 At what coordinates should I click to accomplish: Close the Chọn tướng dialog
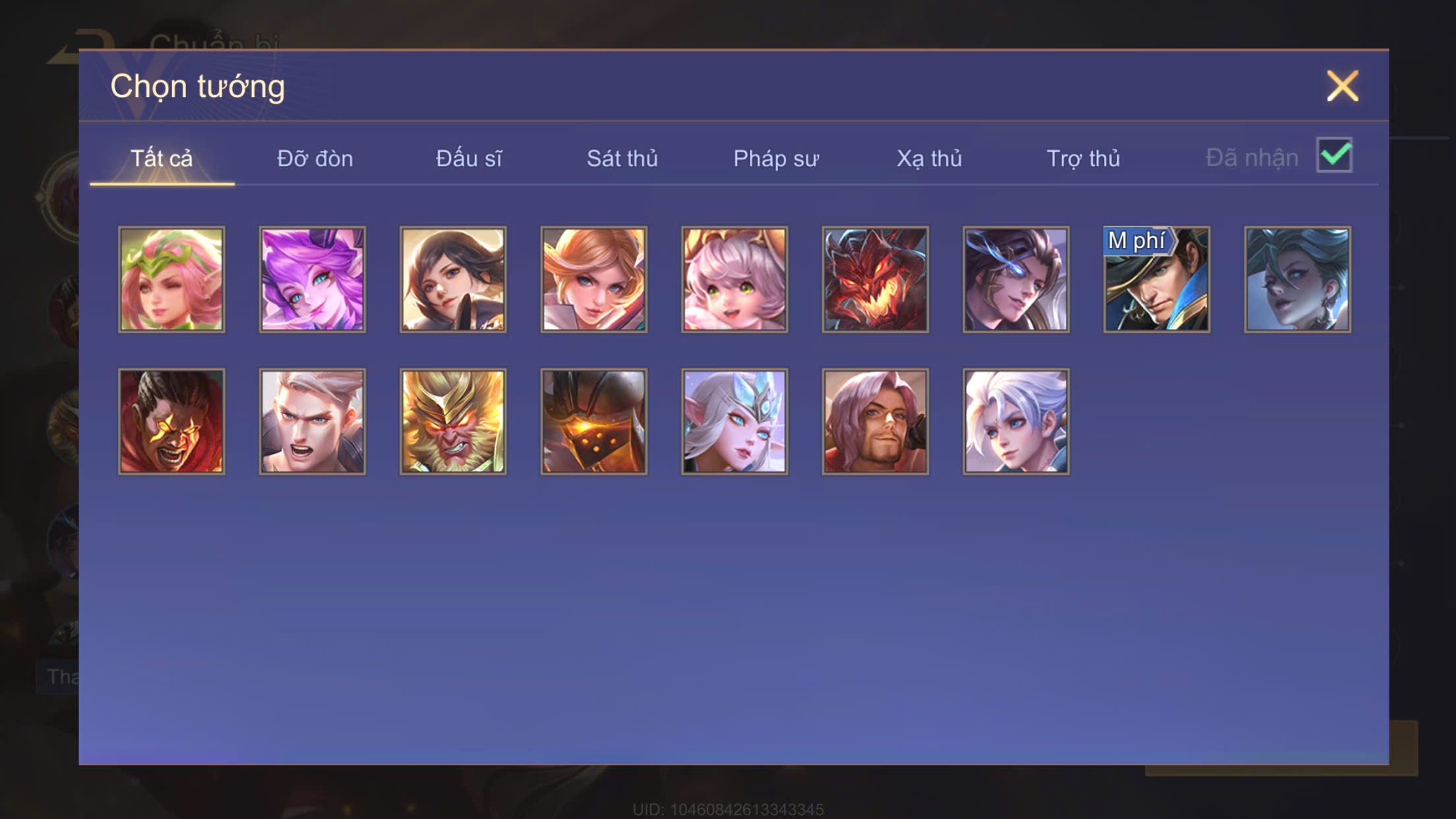(x=1343, y=86)
